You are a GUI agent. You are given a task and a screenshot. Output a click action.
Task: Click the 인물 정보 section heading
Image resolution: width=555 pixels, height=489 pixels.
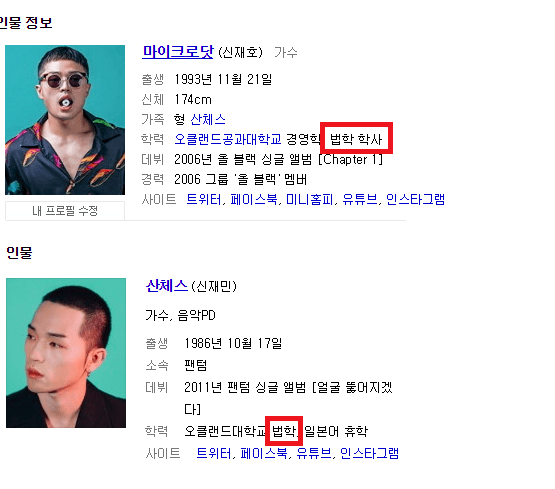[x=25, y=23]
